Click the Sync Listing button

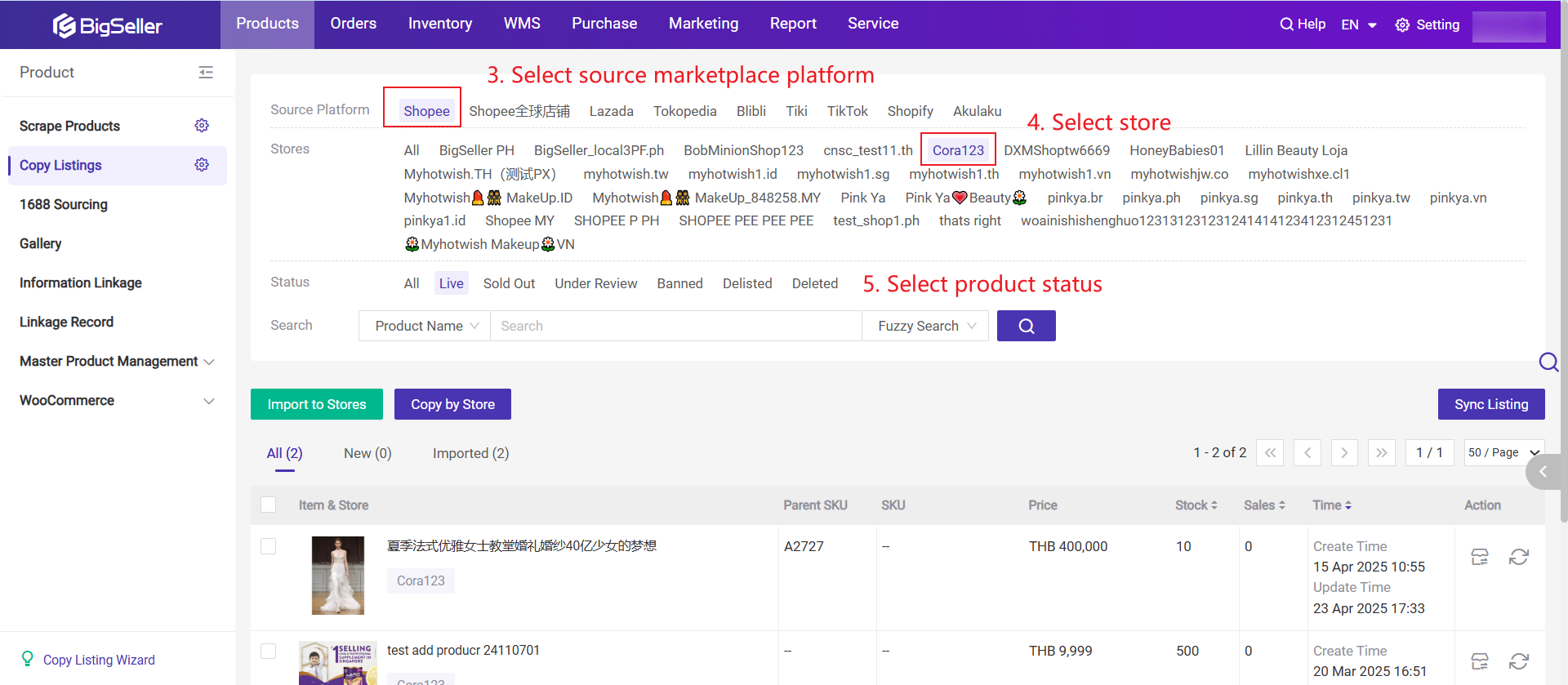(1491, 404)
